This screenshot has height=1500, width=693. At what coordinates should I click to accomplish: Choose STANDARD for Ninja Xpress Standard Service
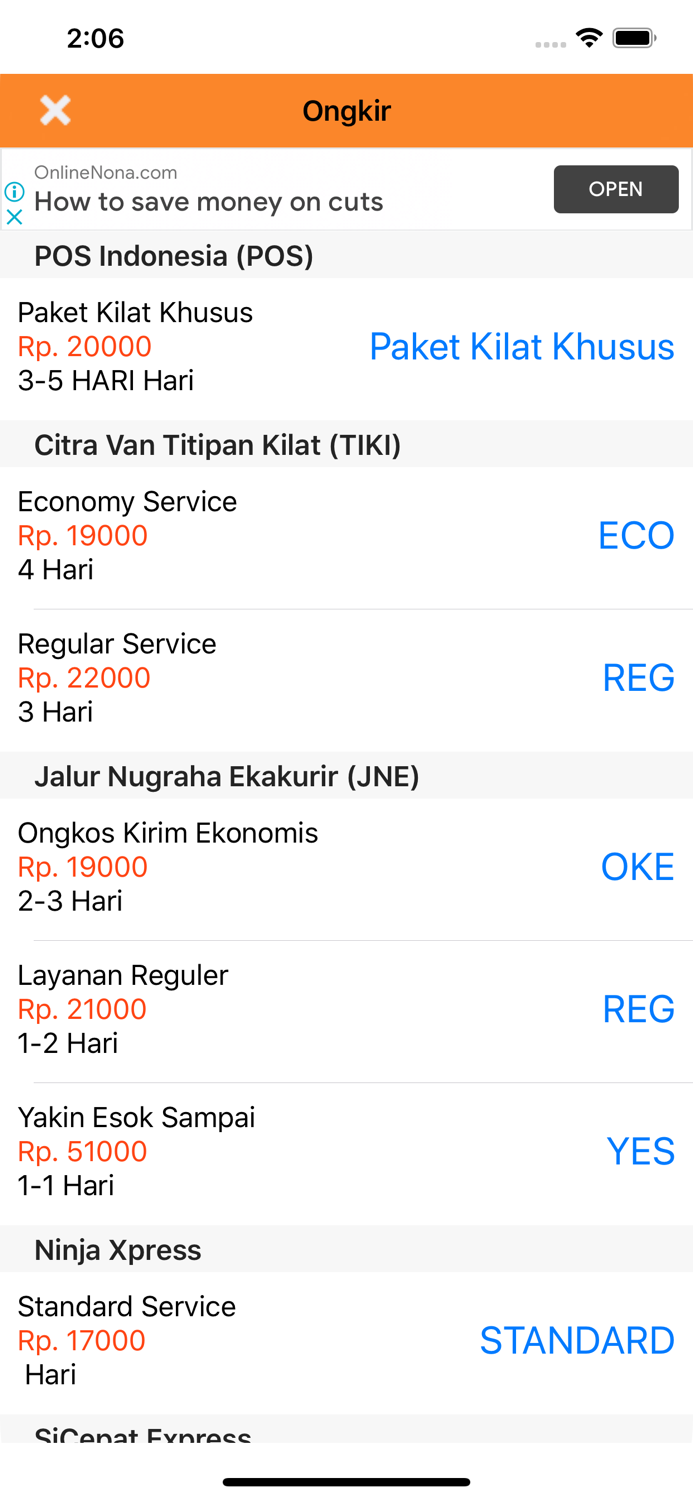pyautogui.click(x=577, y=1340)
